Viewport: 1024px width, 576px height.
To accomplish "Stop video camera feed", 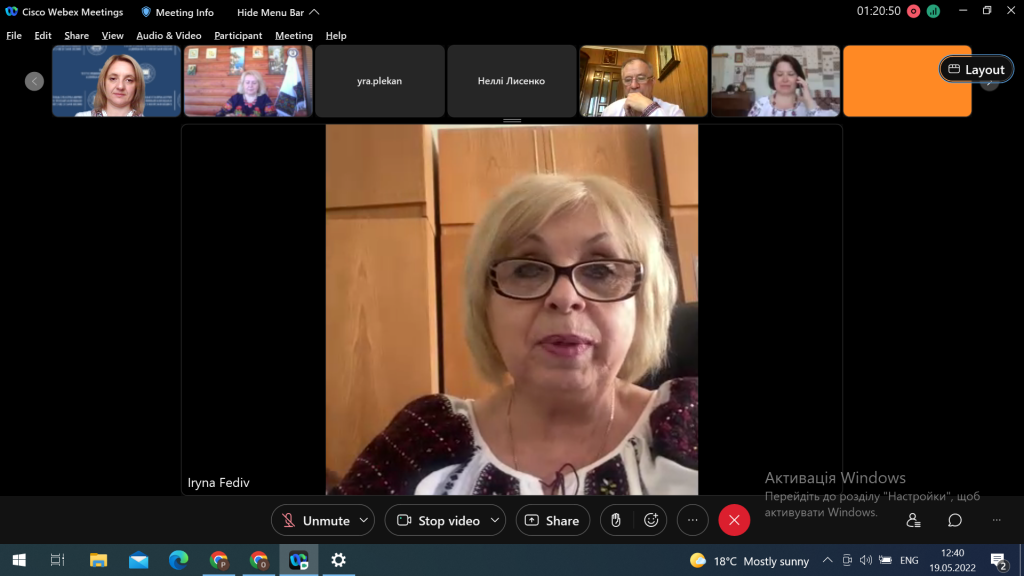I will point(441,520).
